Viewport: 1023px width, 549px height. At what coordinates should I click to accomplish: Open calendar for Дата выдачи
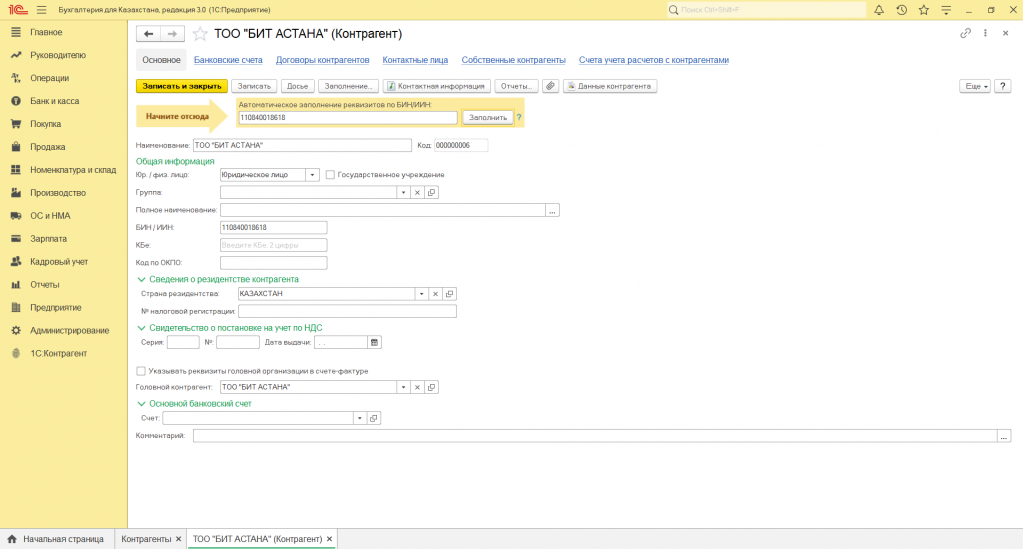pyautogui.click(x=374, y=342)
